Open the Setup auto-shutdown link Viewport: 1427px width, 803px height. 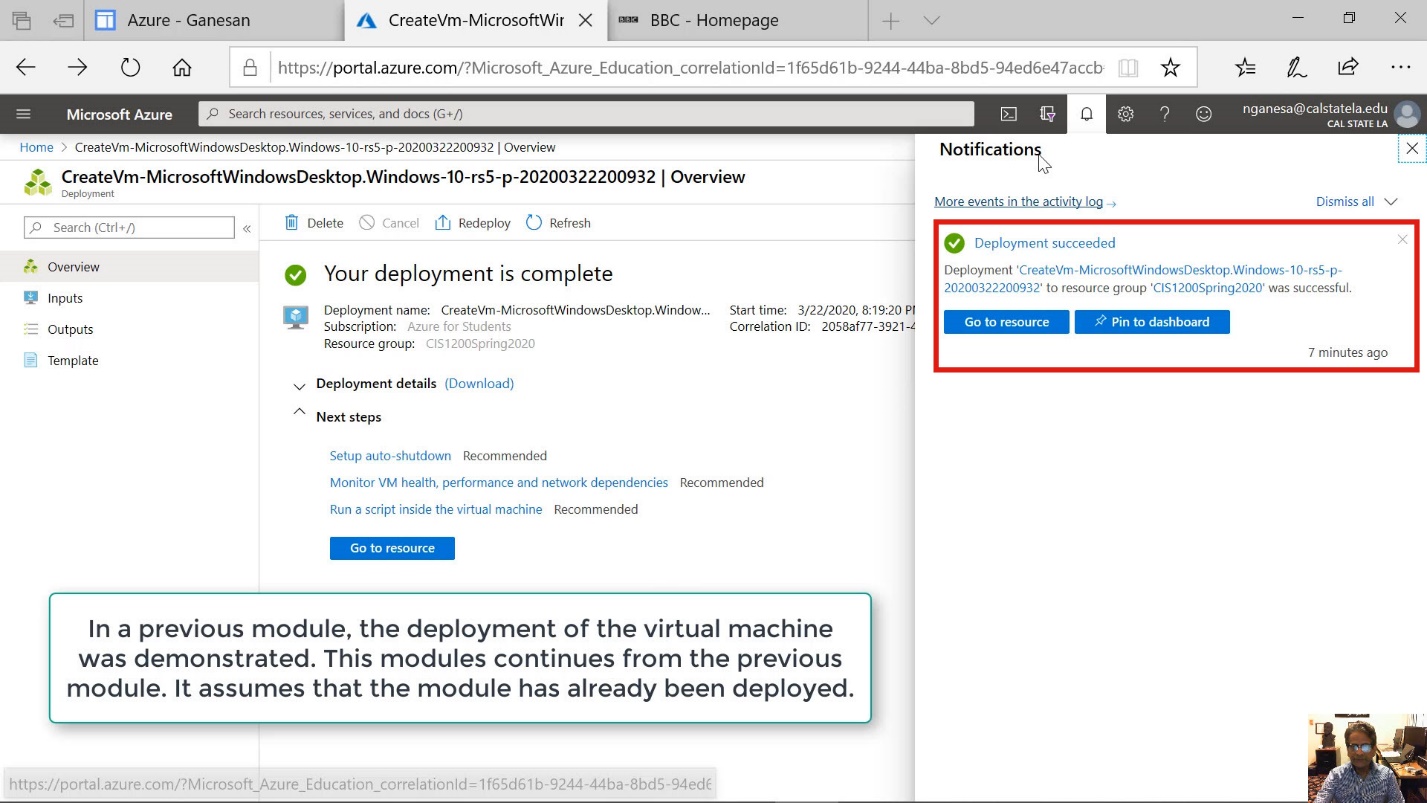(390, 456)
